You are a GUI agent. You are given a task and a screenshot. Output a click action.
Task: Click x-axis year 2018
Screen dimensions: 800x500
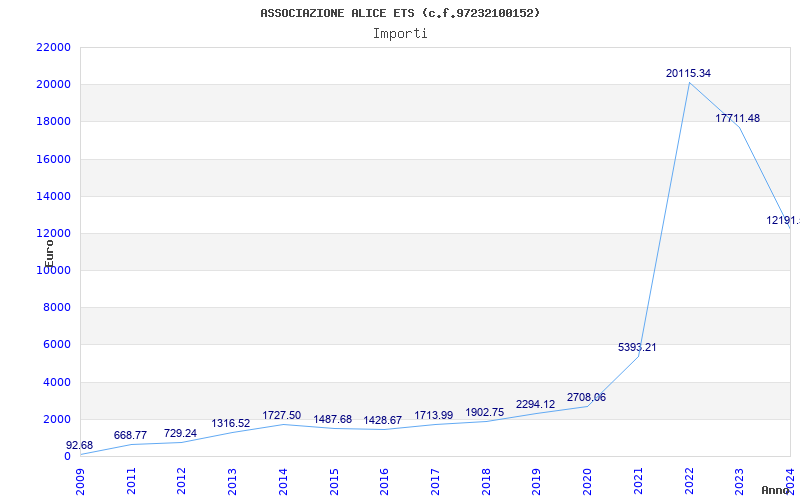point(486,482)
